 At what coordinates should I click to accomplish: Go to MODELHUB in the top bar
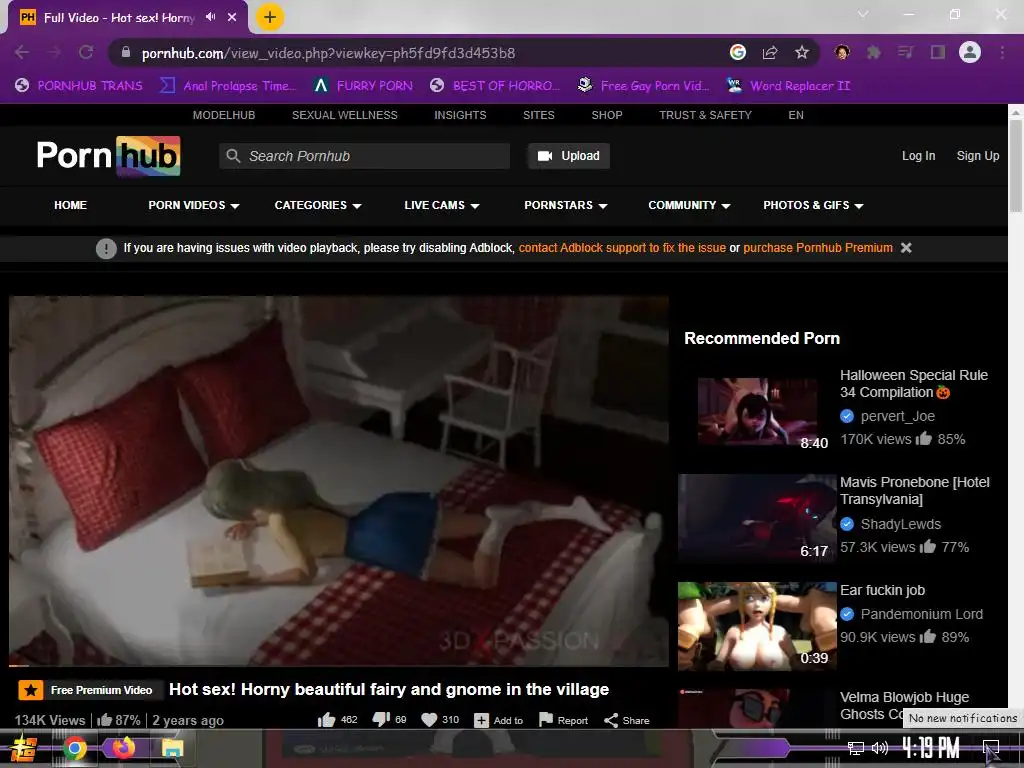[224, 115]
